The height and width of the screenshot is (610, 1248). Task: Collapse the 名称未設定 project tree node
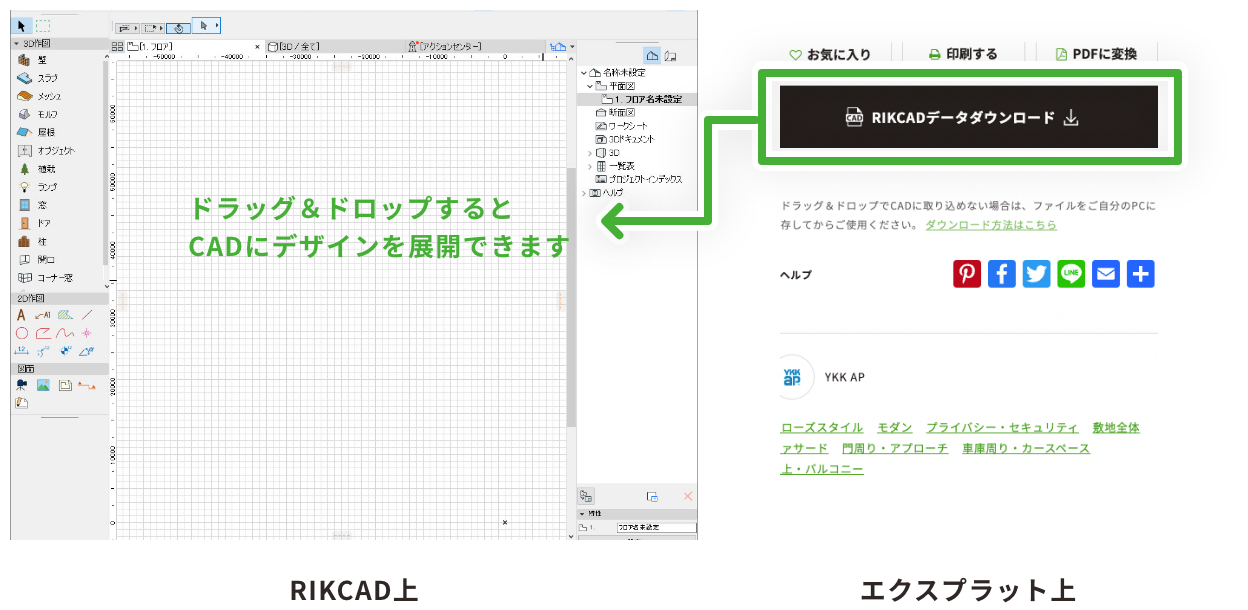point(584,73)
